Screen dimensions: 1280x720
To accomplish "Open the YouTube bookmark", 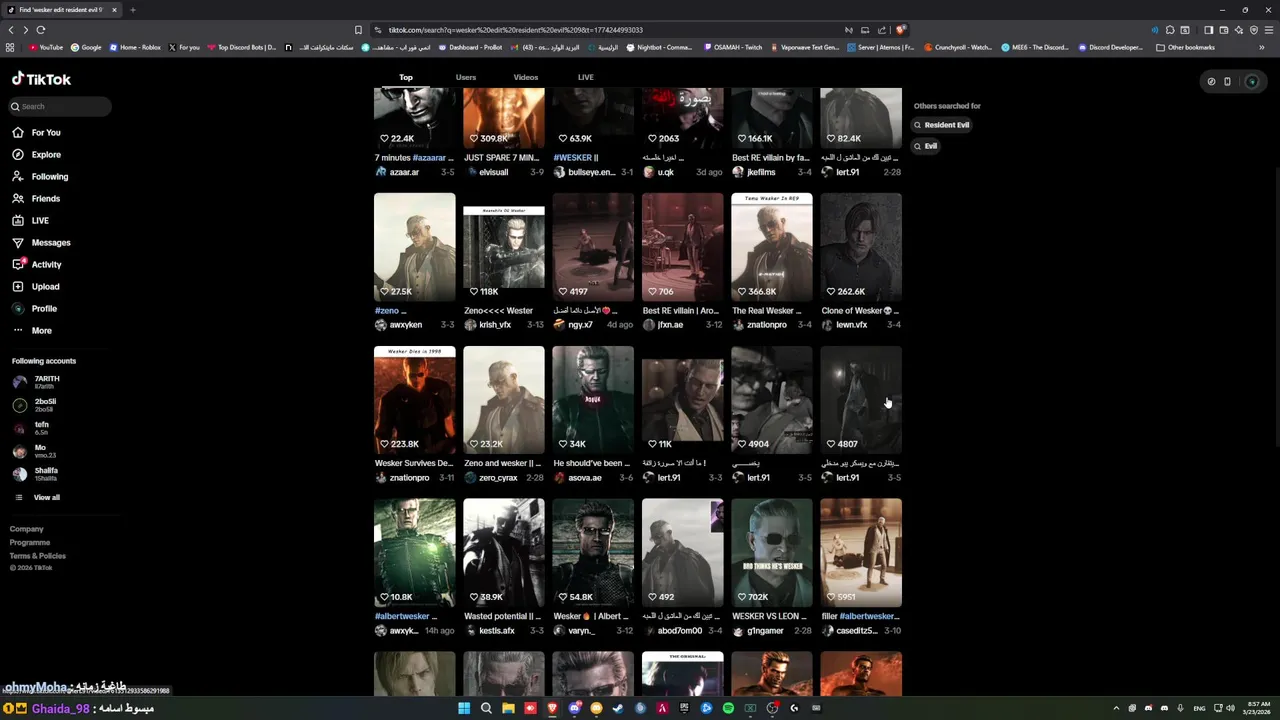I will pyautogui.click(x=46, y=47).
